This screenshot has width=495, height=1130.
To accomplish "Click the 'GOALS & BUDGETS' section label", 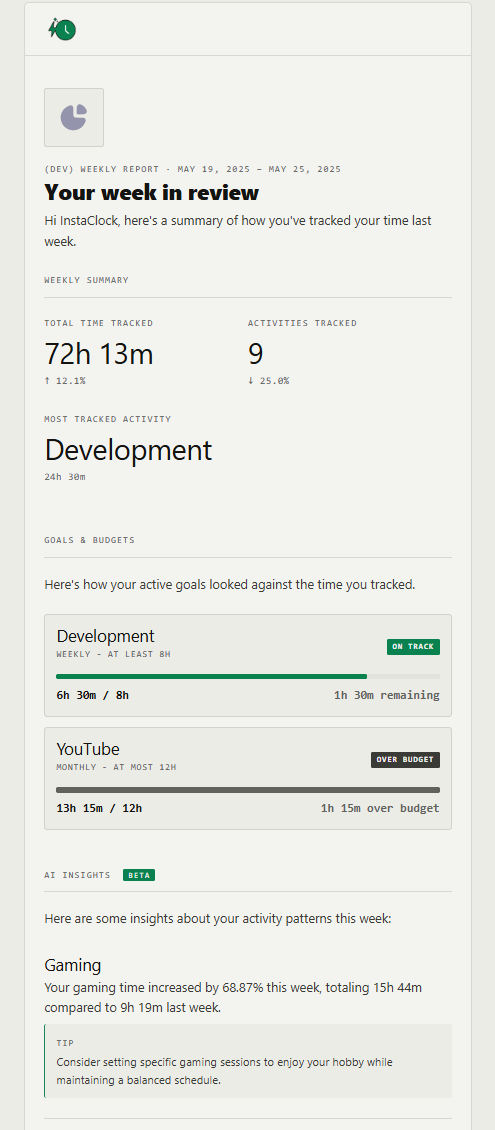I will click(x=89, y=540).
